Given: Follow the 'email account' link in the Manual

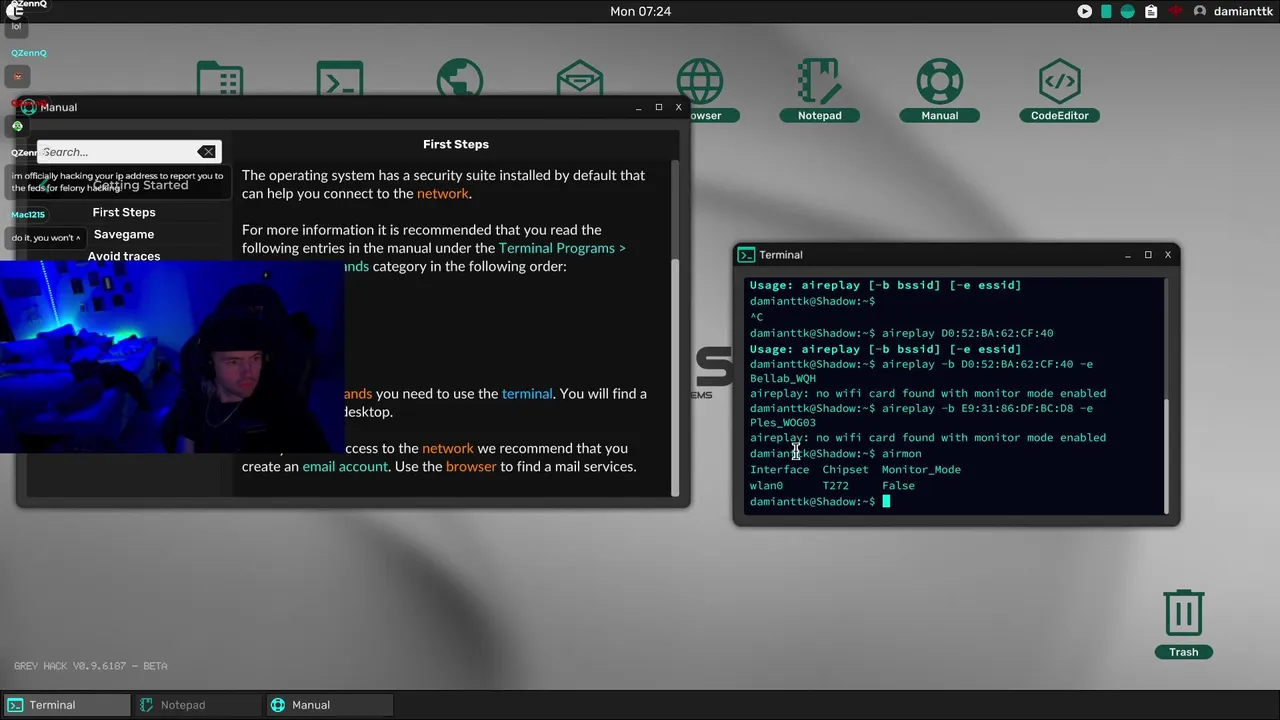Looking at the screenshot, I should click(x=345, y=467).
